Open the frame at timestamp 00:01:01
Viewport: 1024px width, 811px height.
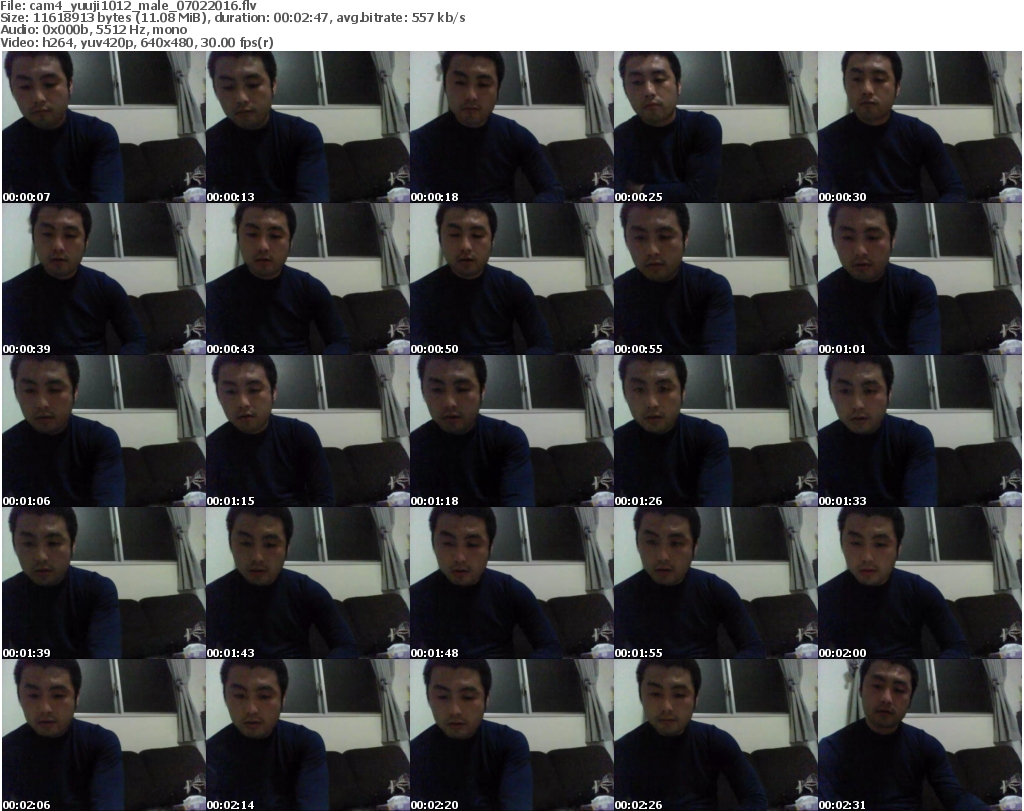920,279
